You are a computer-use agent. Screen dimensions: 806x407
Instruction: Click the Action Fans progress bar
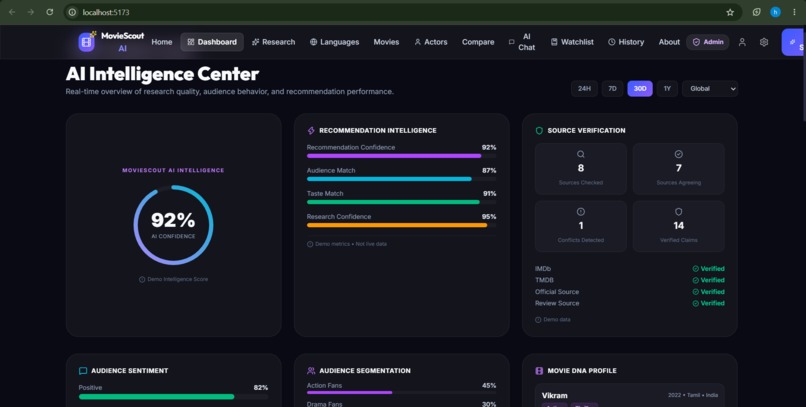click(401, 393)
